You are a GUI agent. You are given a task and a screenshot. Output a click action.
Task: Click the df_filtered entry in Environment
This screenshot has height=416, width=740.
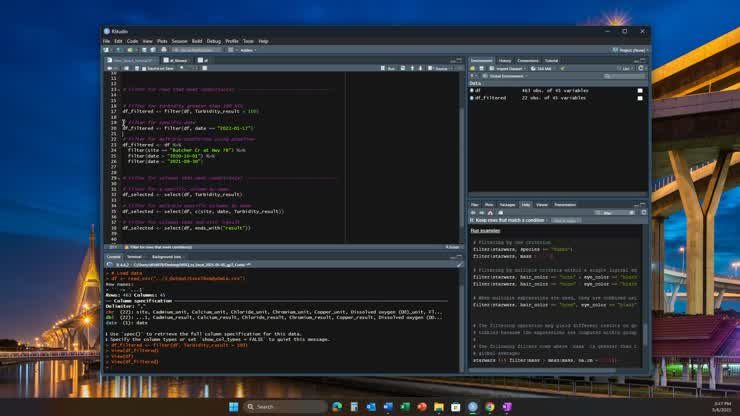coord(492,98)
